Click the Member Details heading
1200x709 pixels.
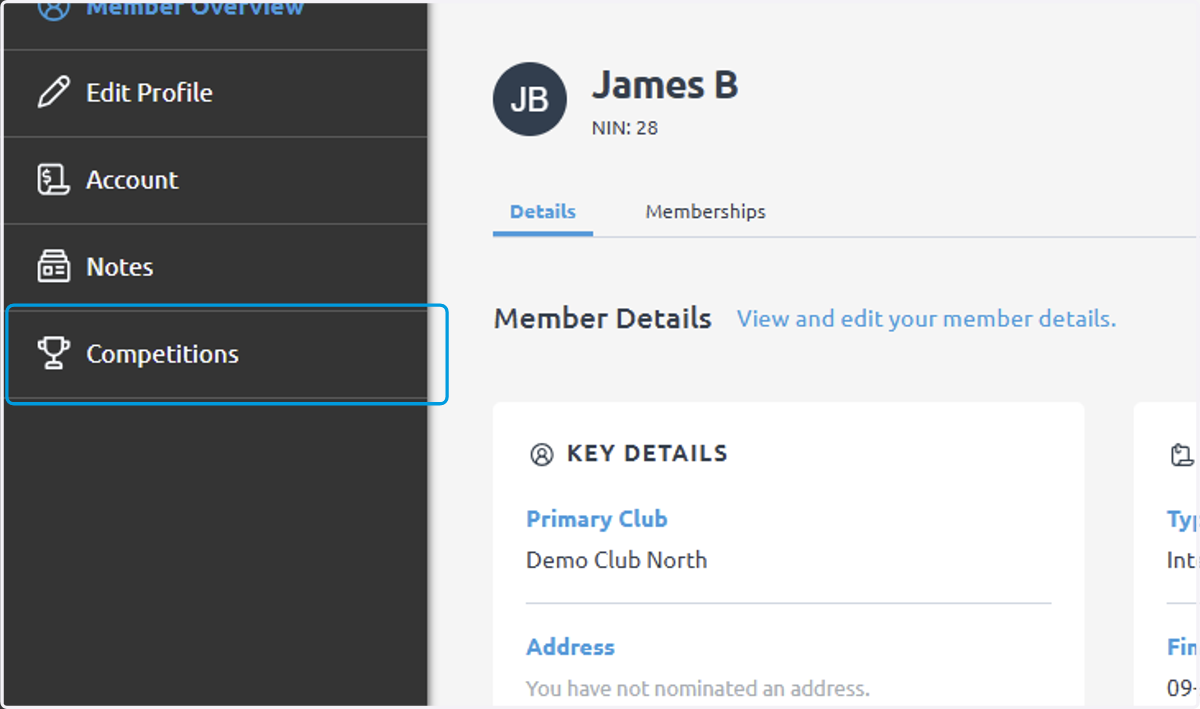click(603, 319)
